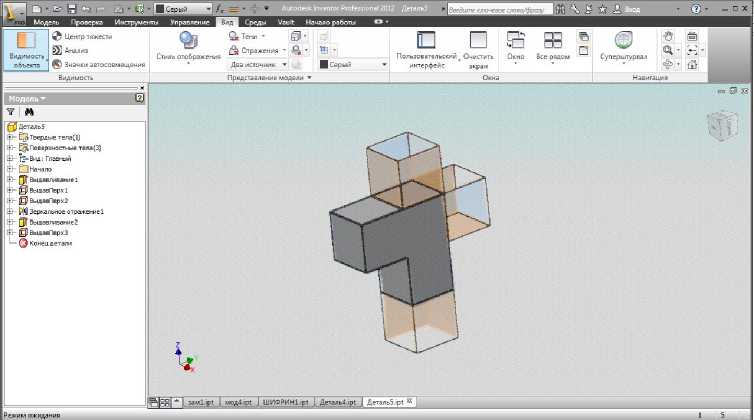Click Пользовательский интерфейс icon
This screenshot has width=754, height=420.
[x=426, y=40]
